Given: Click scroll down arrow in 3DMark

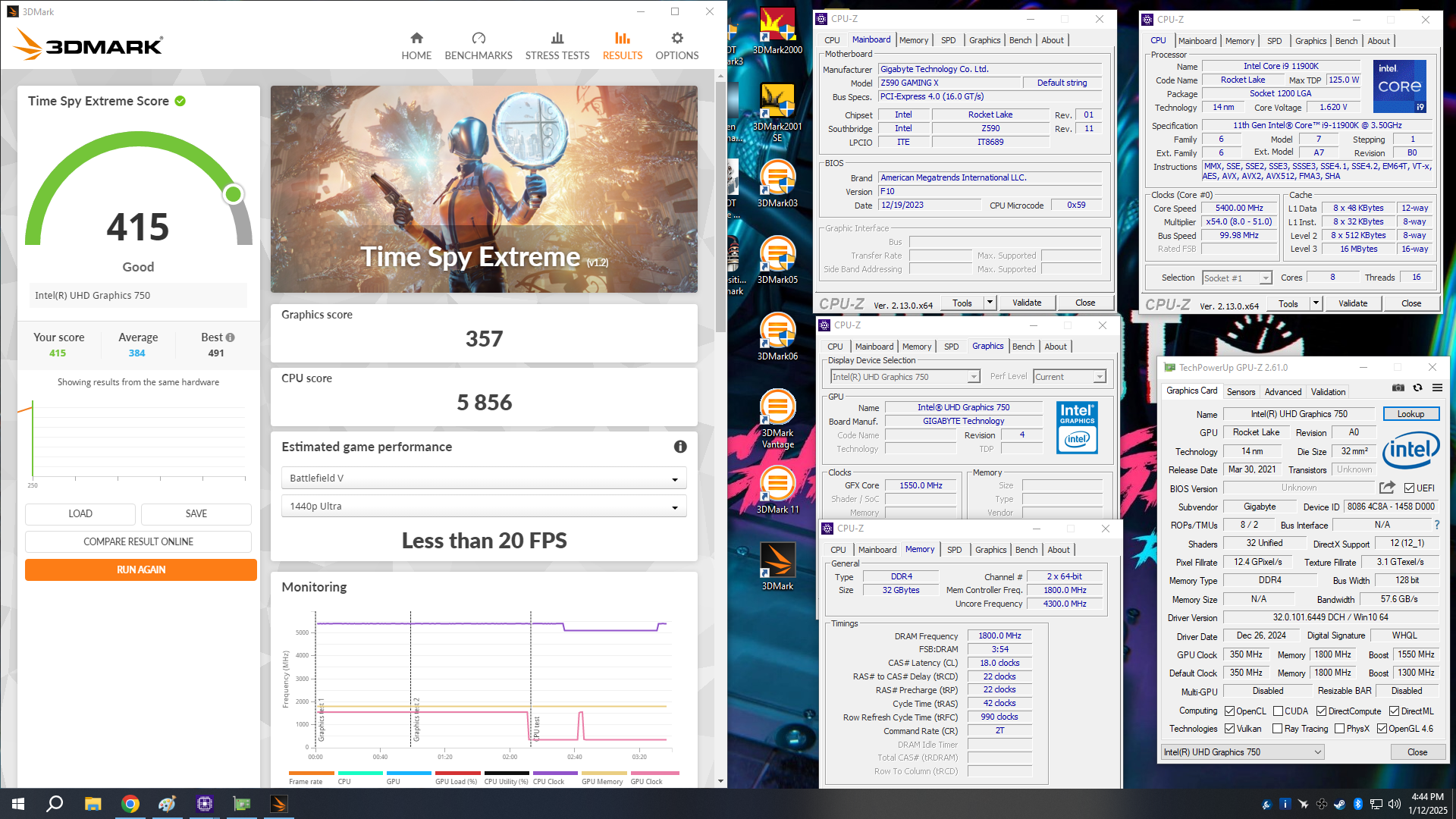Looking at the screenshot, I should [x=720, y=781].
